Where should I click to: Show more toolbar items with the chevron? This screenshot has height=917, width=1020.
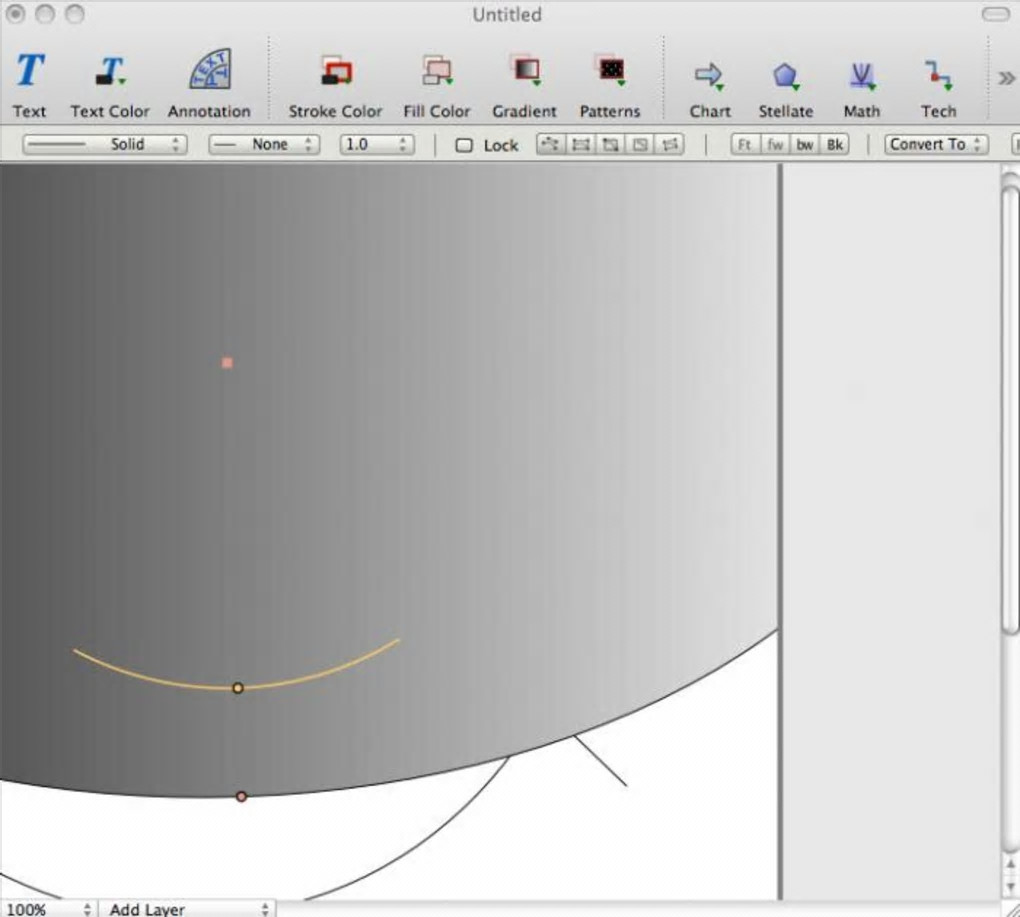click(1006, 78)
